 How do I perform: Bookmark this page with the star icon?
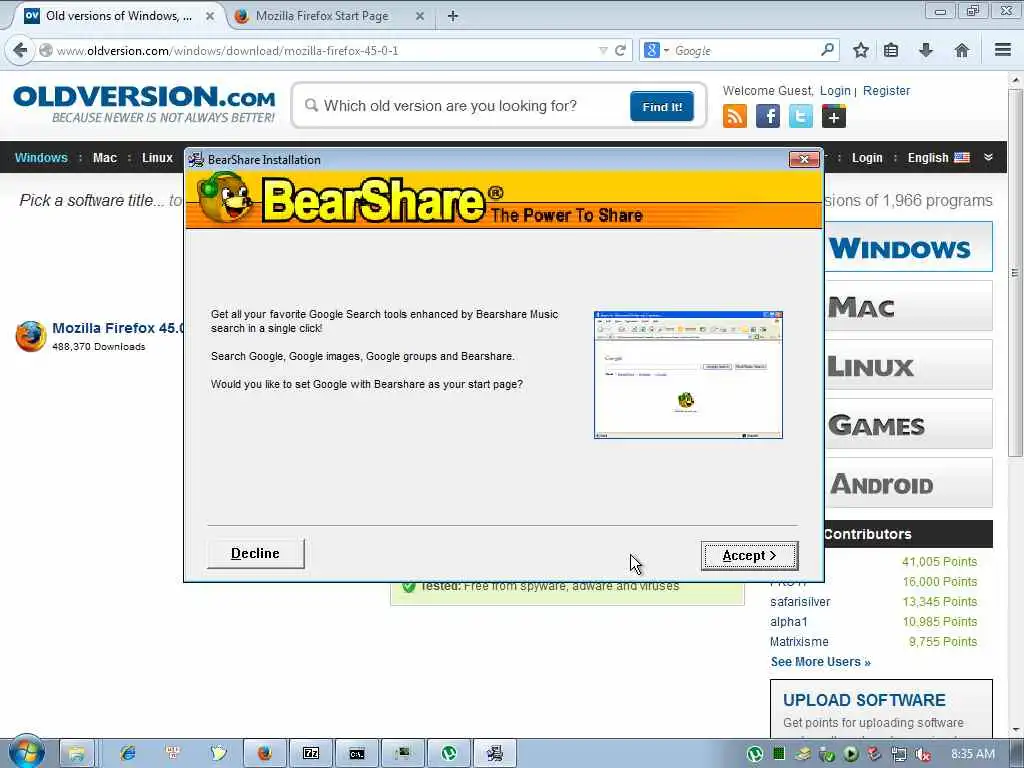[861, 50]
